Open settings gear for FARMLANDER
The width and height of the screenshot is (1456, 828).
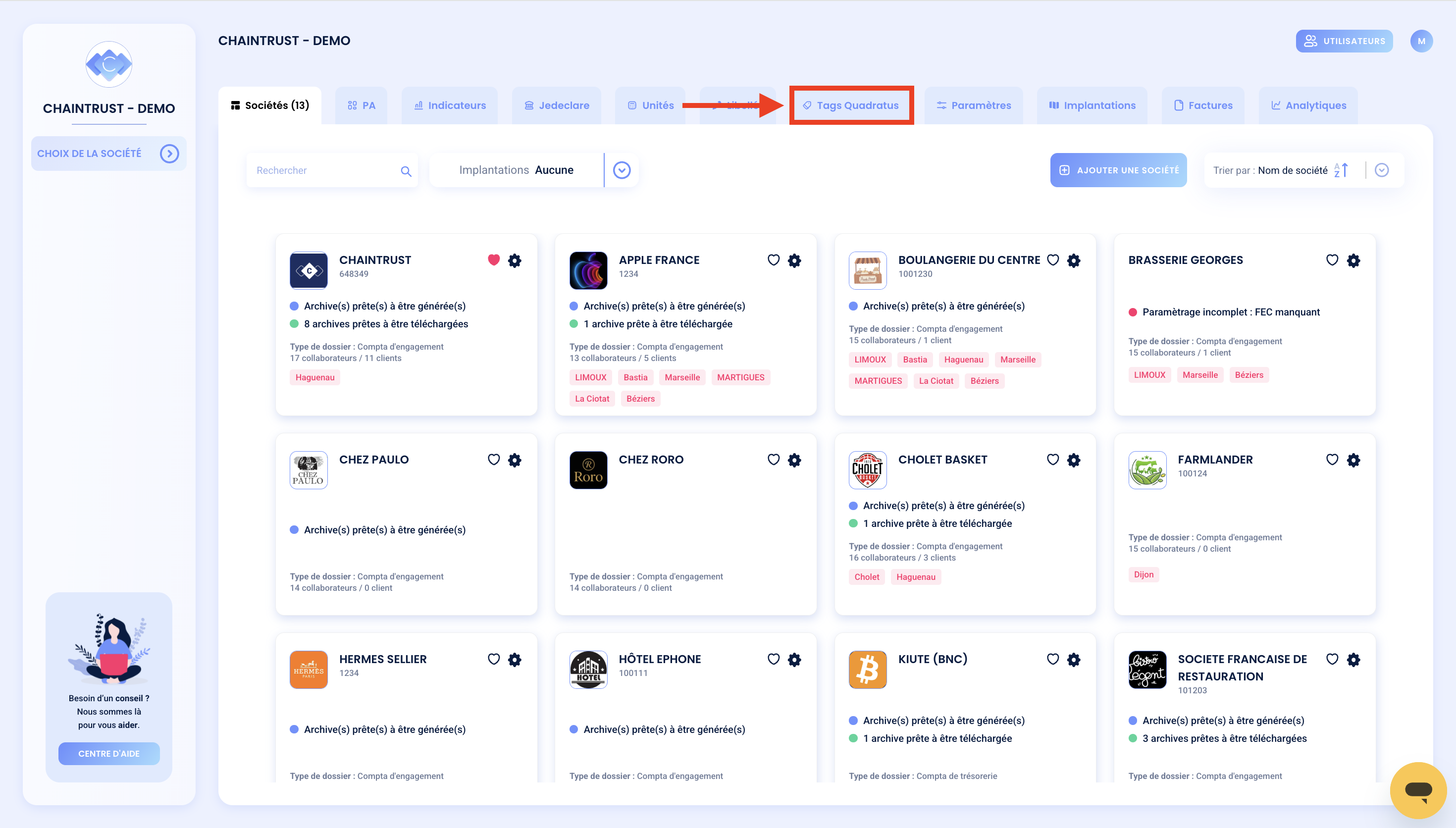tap(1353, 460)
